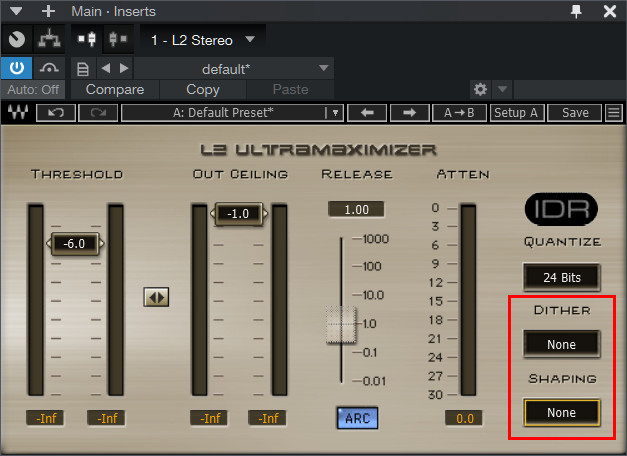Pin the plugin window
The image size is (627, 456).
[x=576, y=11]
